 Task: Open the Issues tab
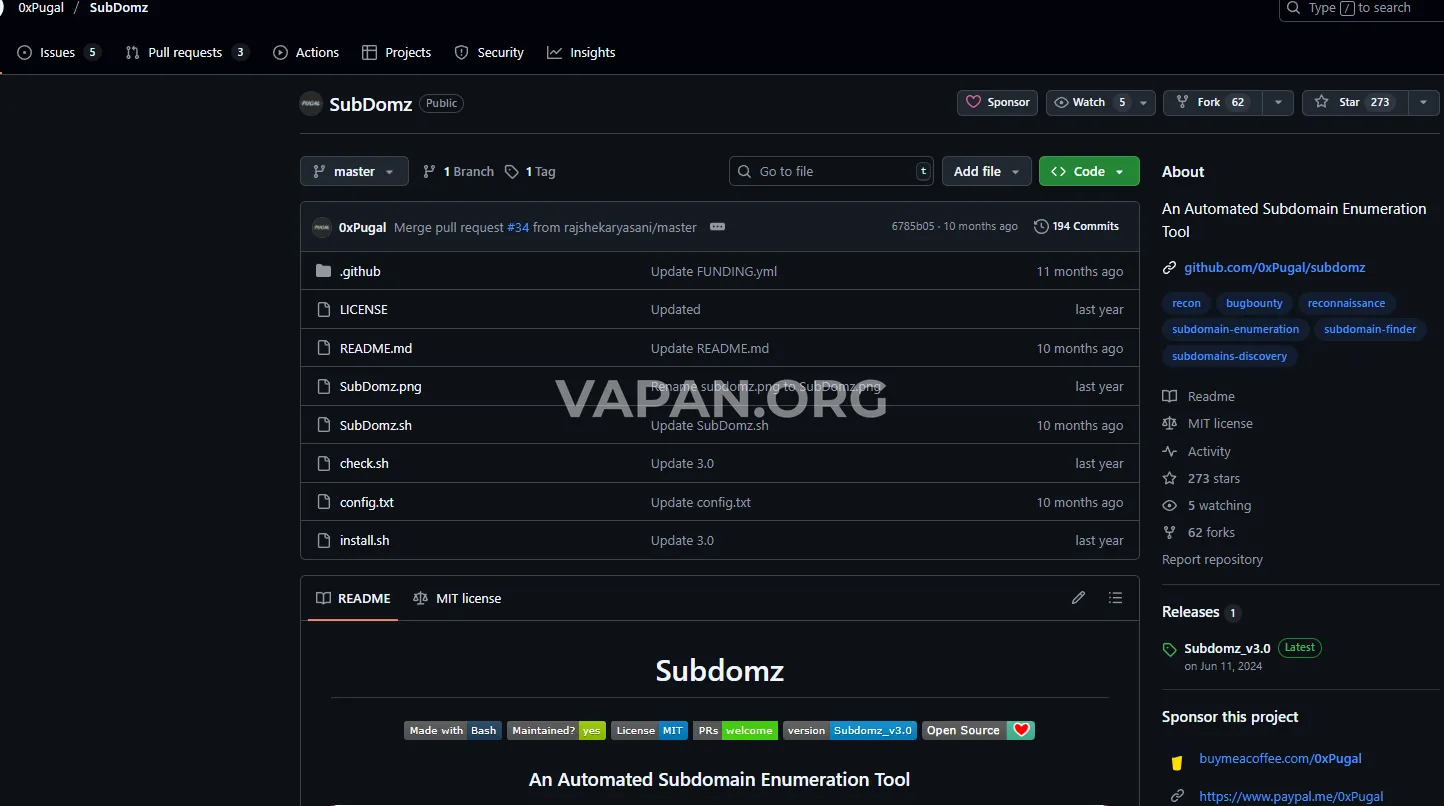(59, 52)
